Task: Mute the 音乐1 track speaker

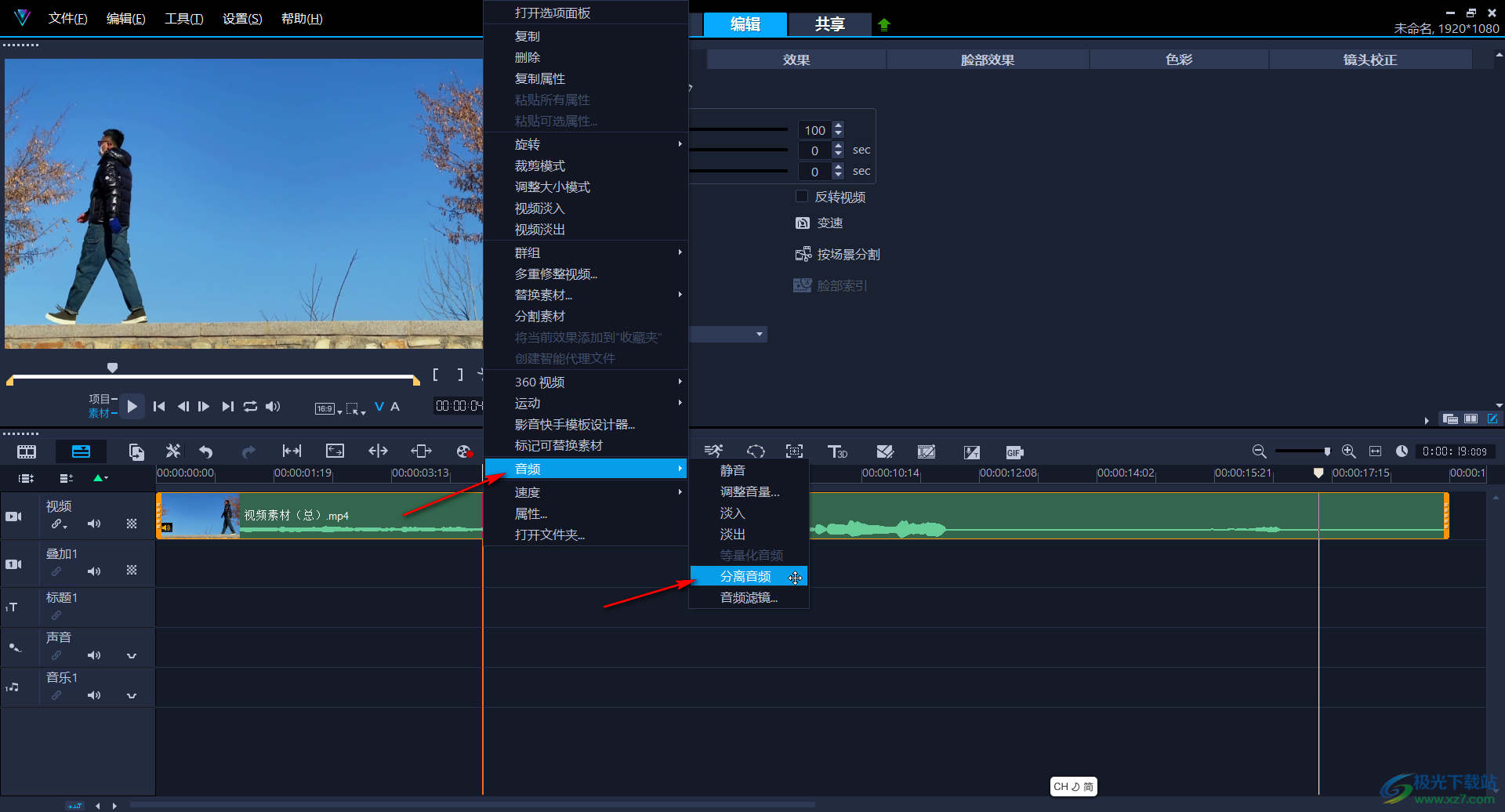Action: click(94, 695)
